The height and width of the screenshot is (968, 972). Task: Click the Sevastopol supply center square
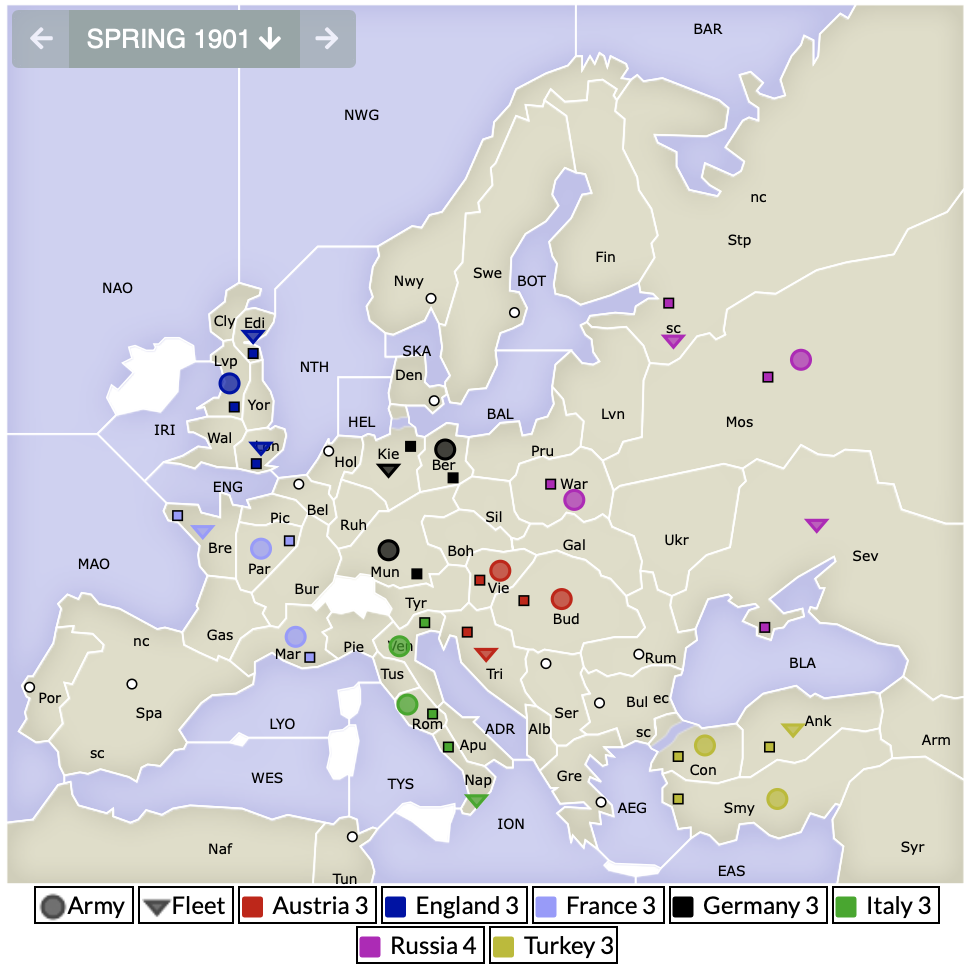pos(765,627)
